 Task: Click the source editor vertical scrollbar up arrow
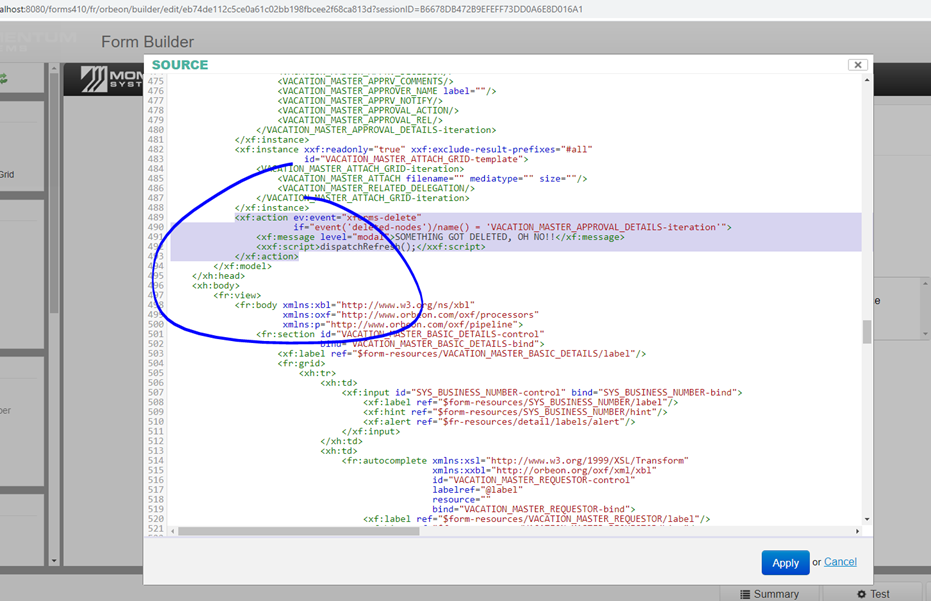(867, 80)
